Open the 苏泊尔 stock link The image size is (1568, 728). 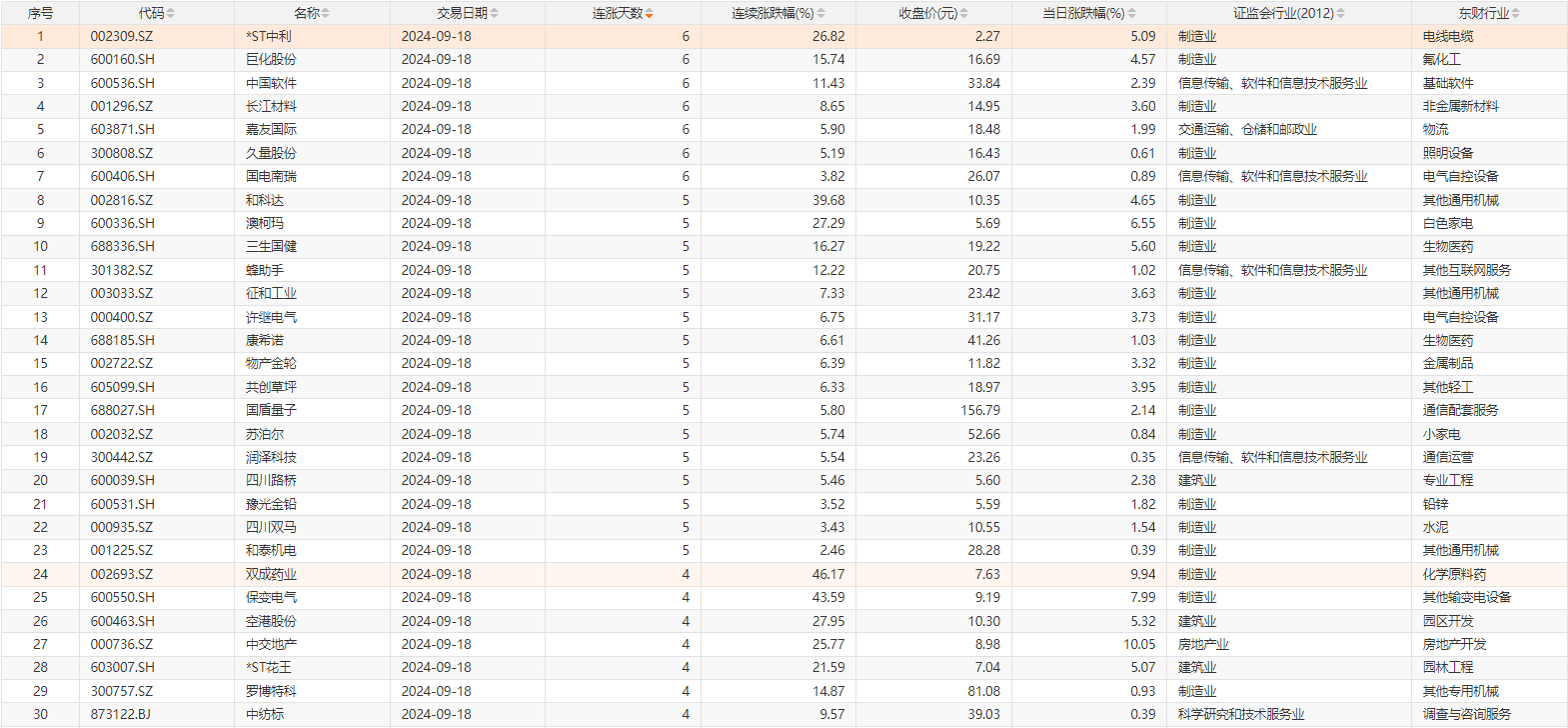(x=265, y=434)
